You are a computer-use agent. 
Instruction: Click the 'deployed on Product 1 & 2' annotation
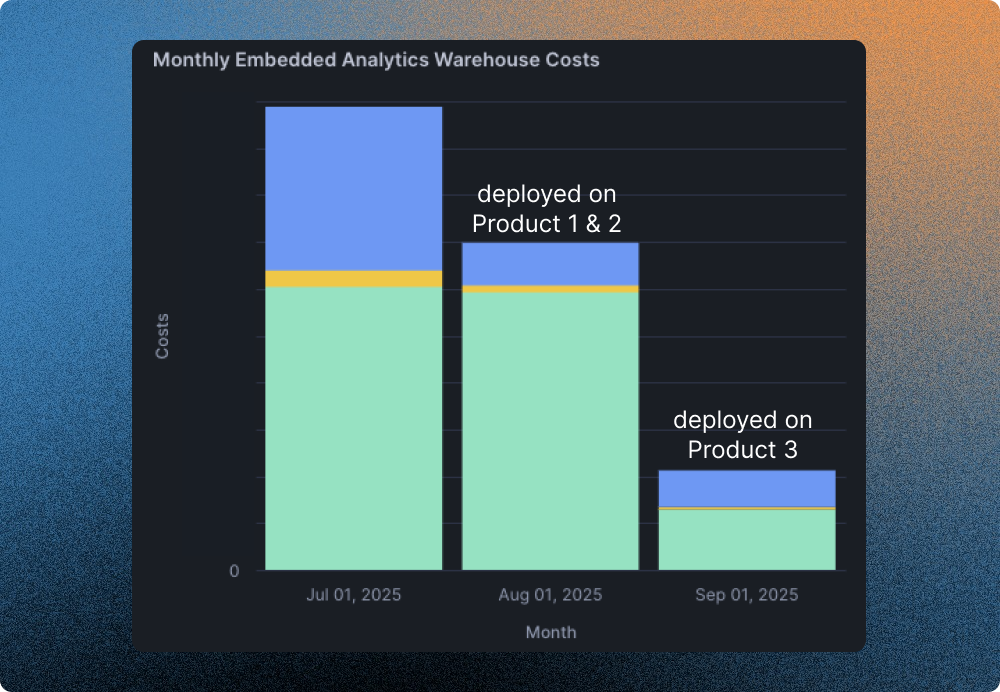[x=548, y=209]
